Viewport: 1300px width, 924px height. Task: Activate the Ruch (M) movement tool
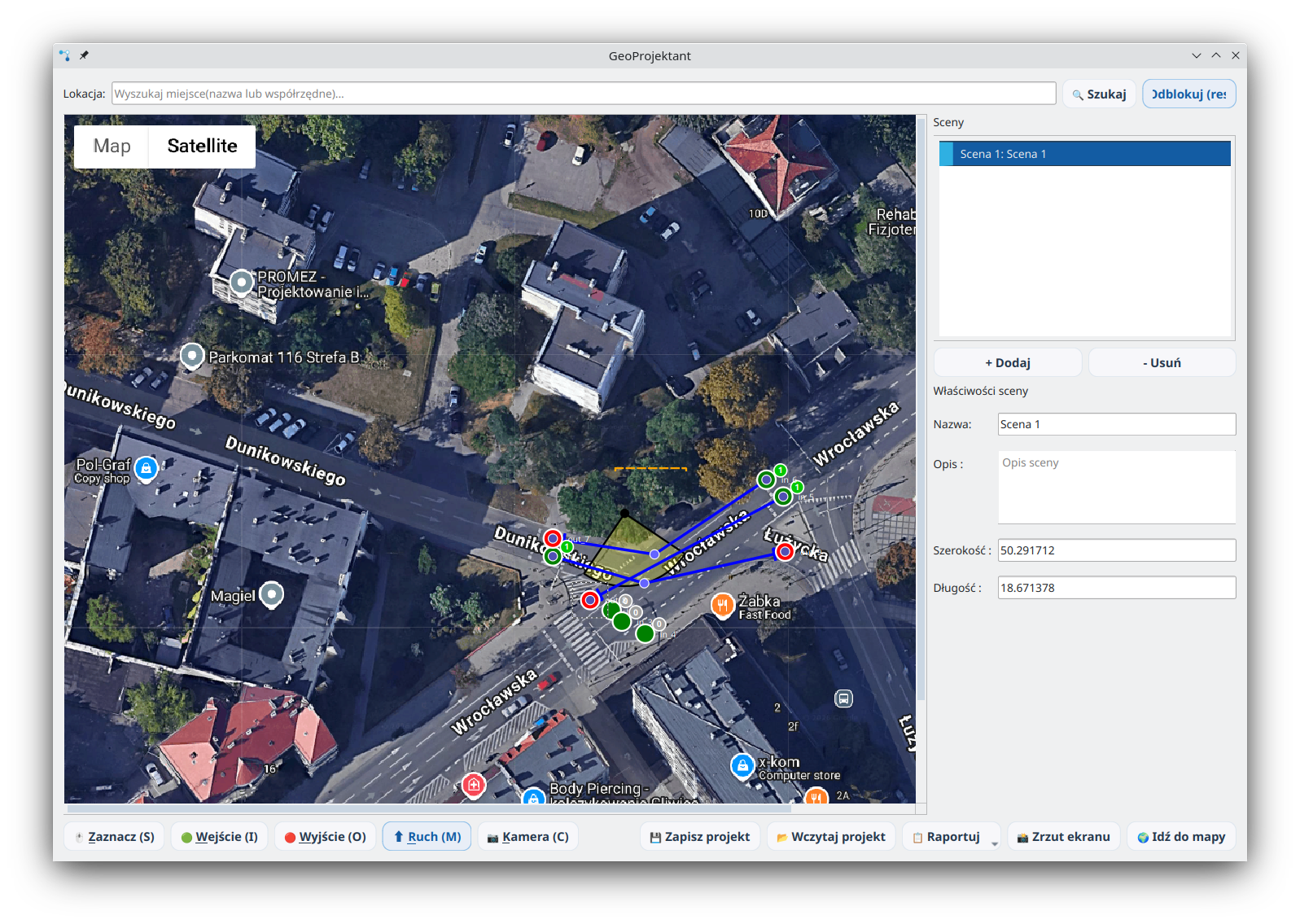[x=427, y=836]
